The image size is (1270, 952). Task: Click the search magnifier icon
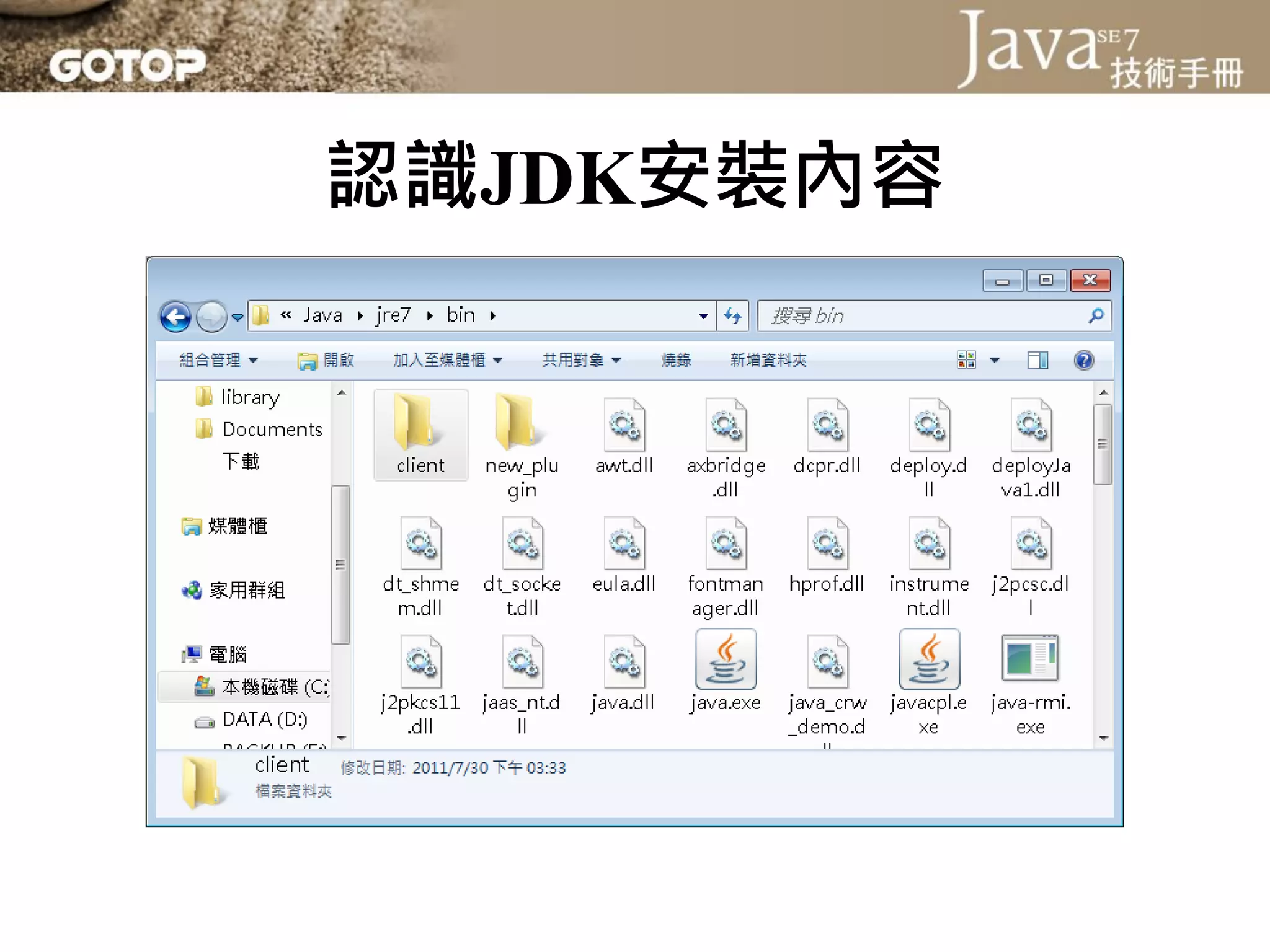pyautogui.click(x=1096, y=315)
